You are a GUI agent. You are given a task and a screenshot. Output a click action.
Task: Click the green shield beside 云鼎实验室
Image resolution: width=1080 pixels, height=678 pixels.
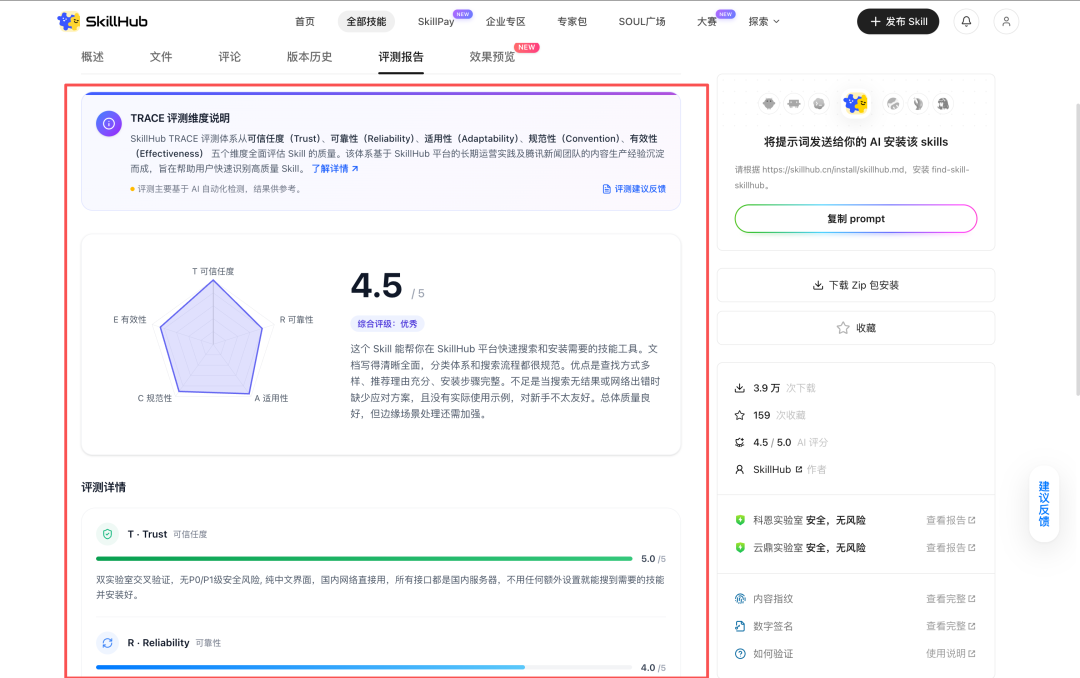[740, 548]
